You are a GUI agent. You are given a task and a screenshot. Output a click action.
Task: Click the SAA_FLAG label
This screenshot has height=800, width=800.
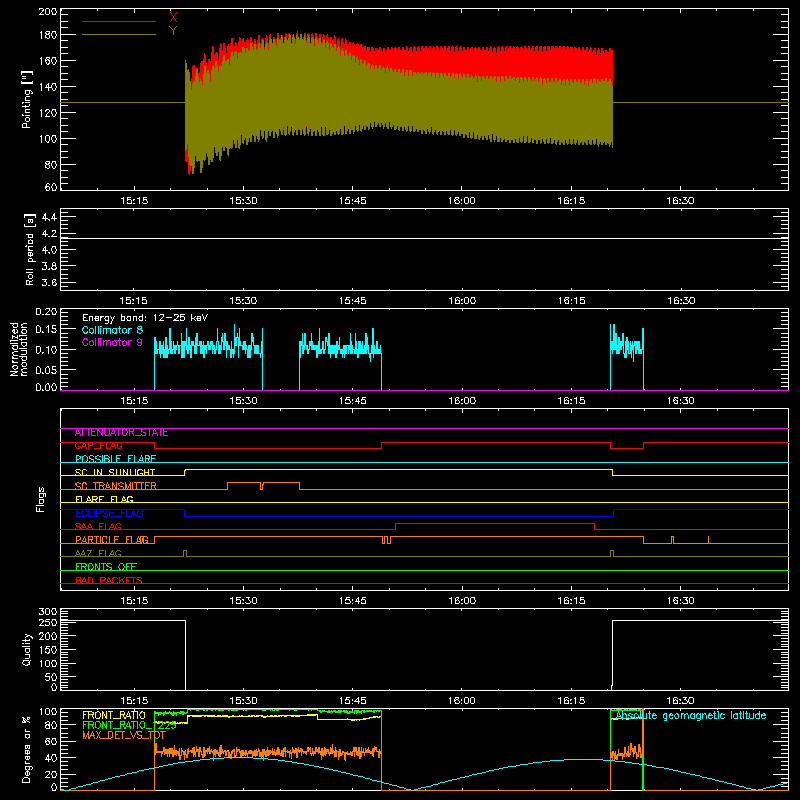[98, 527]
